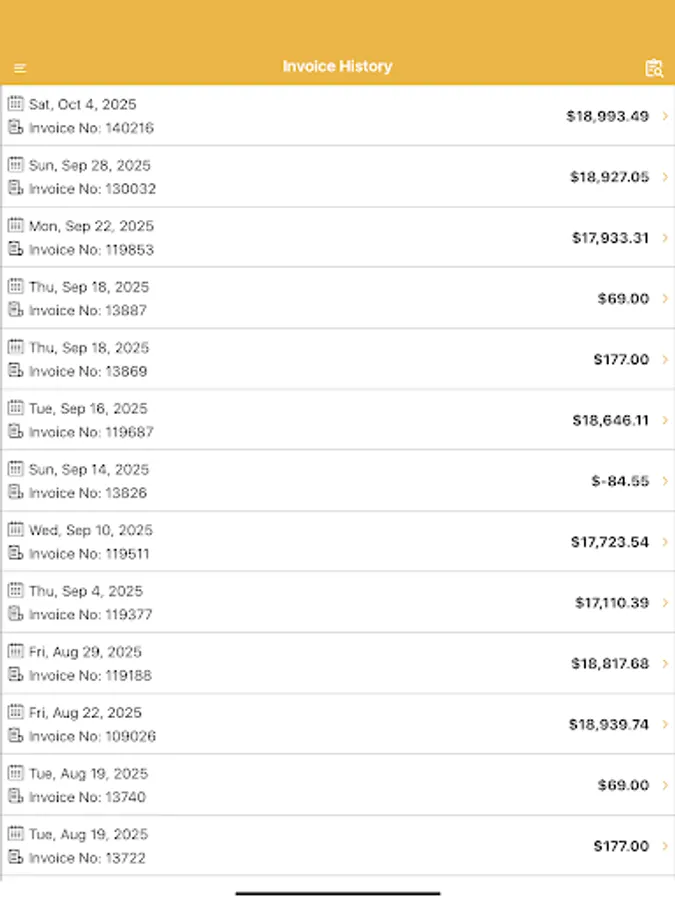
Task: Open the Invoice History title bar
Action: coord(337,67)
